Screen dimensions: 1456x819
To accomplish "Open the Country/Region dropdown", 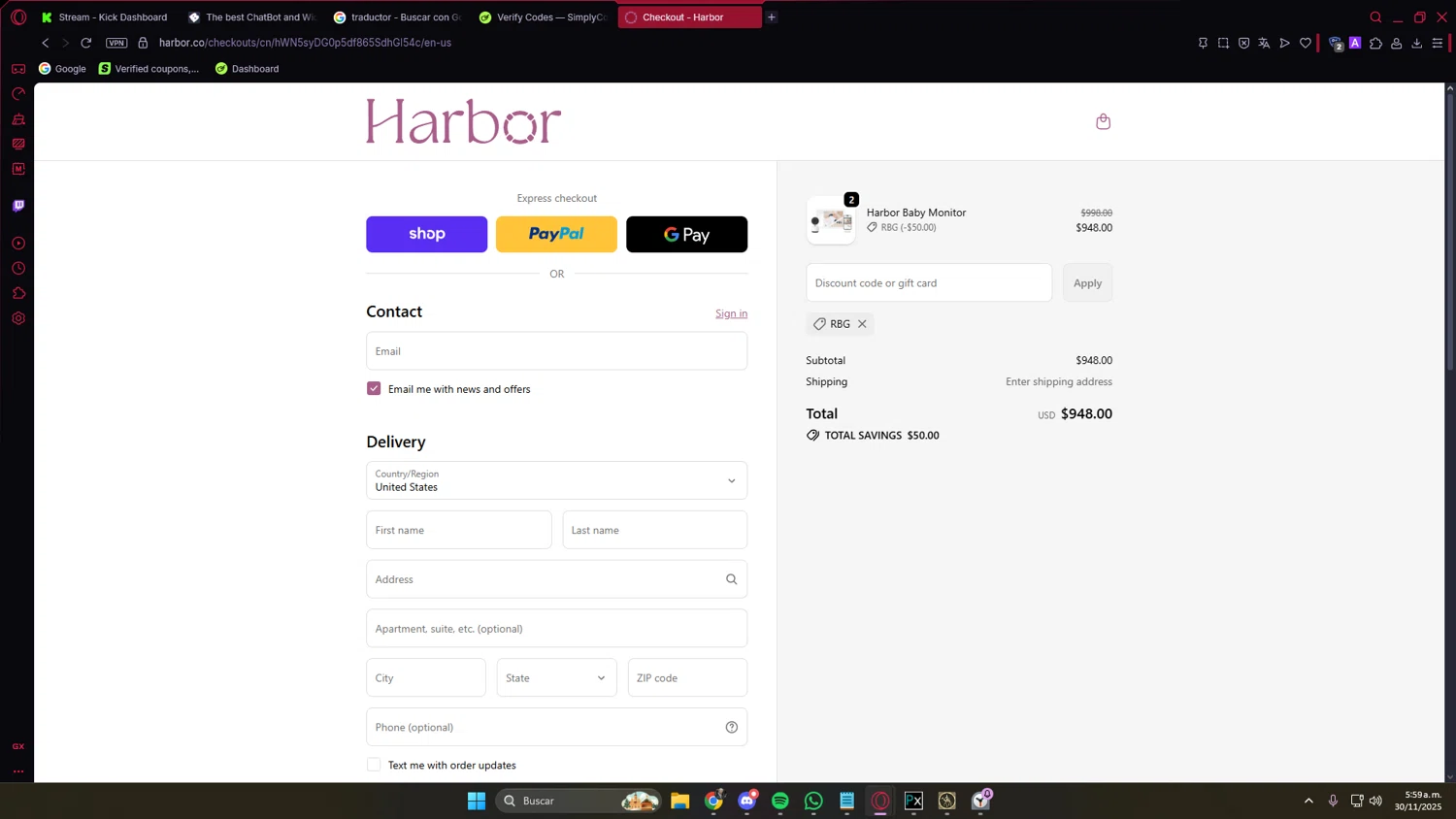I will [x=556, y=480].
